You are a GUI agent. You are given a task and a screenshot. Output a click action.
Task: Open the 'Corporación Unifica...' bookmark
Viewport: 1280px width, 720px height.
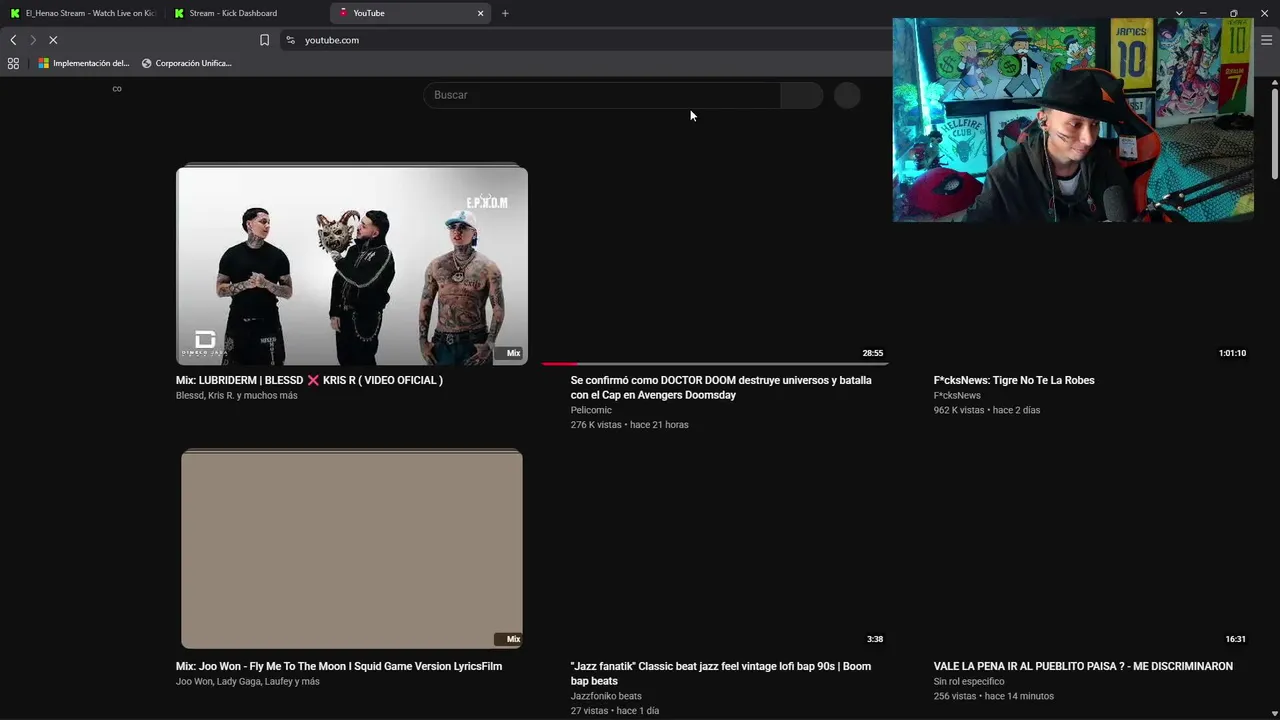pos(187,63)
